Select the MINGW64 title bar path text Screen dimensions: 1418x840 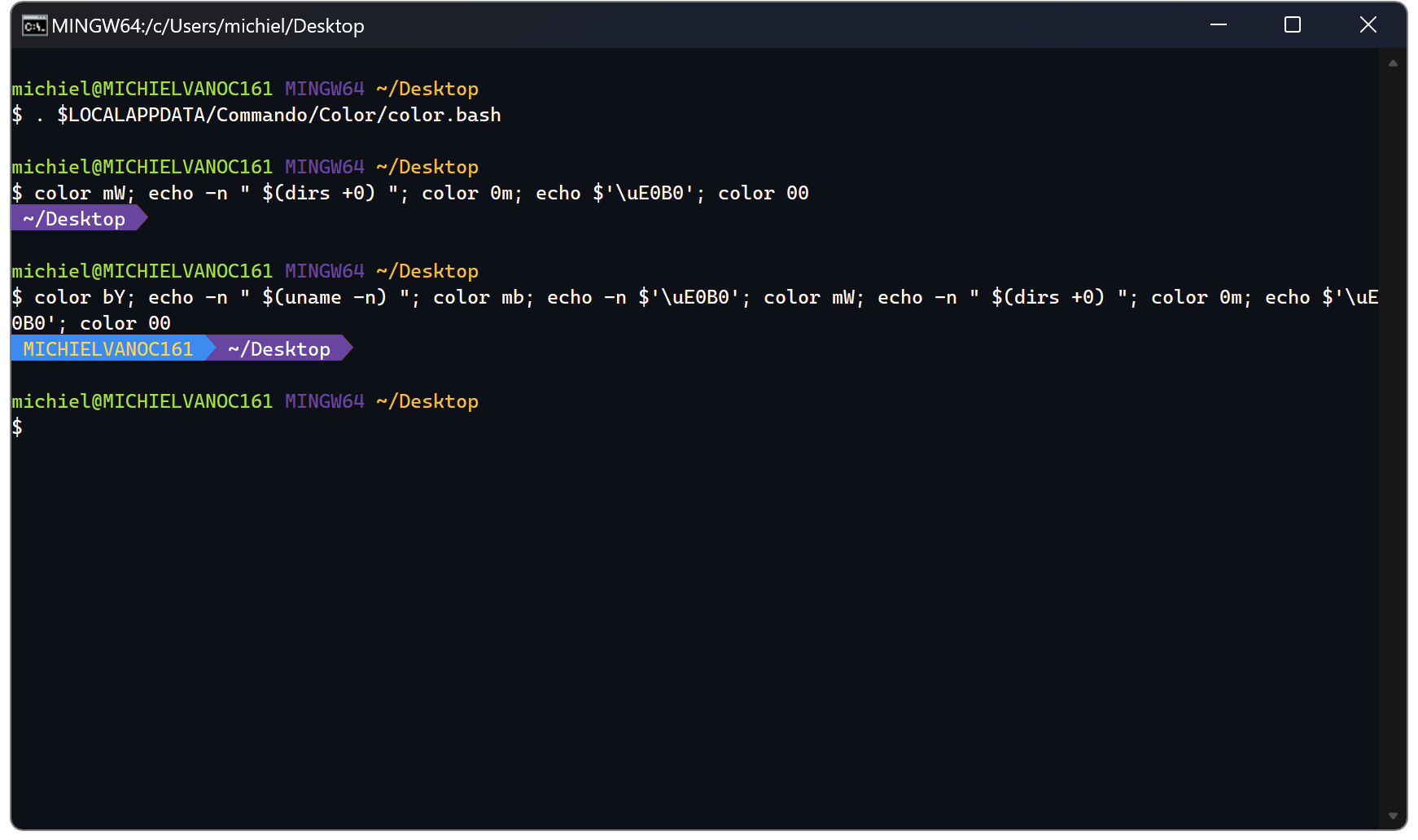tap(208, 24)
